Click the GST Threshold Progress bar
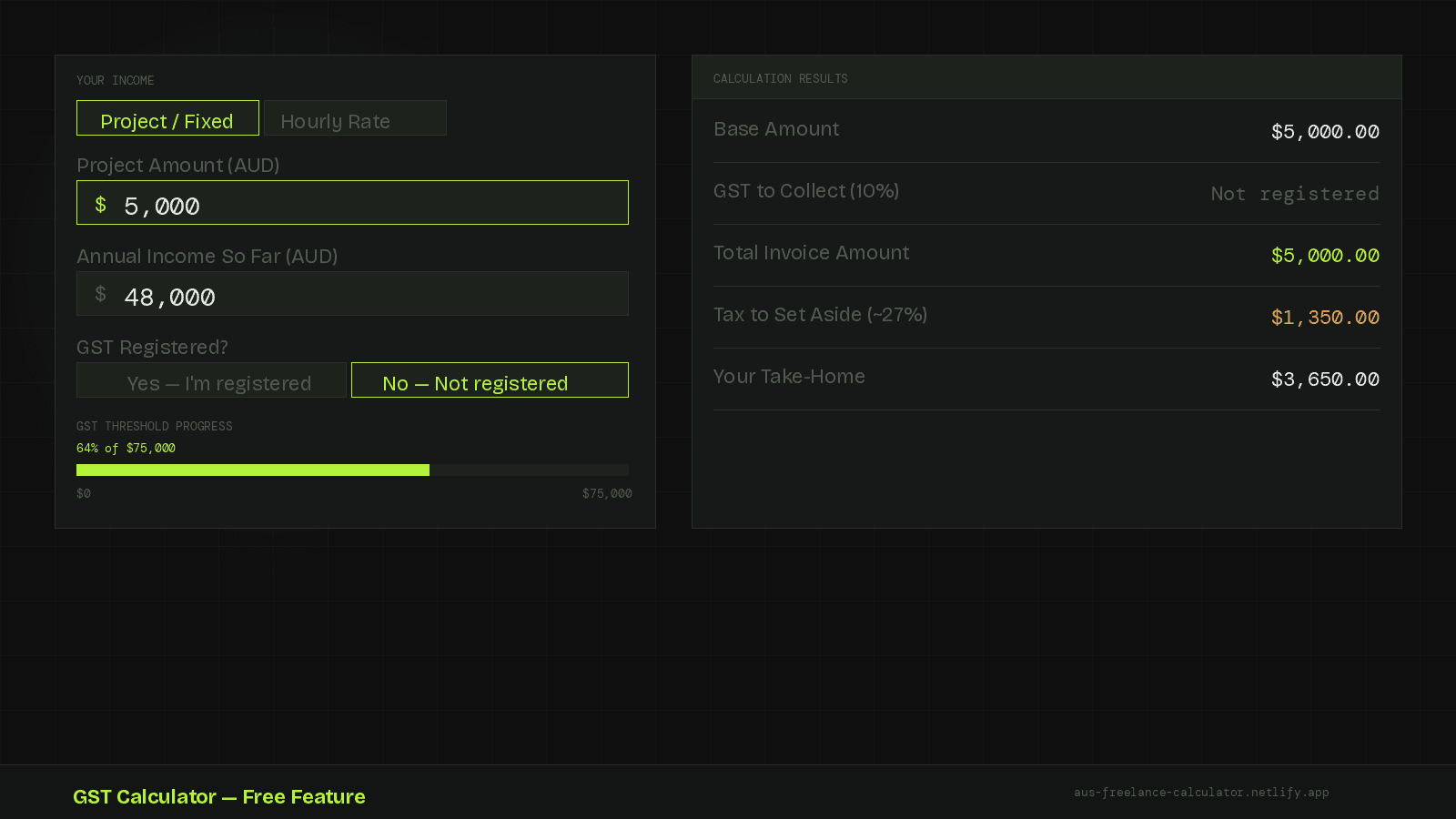Viewport: 1456px width, 819px height. point(352,470)
